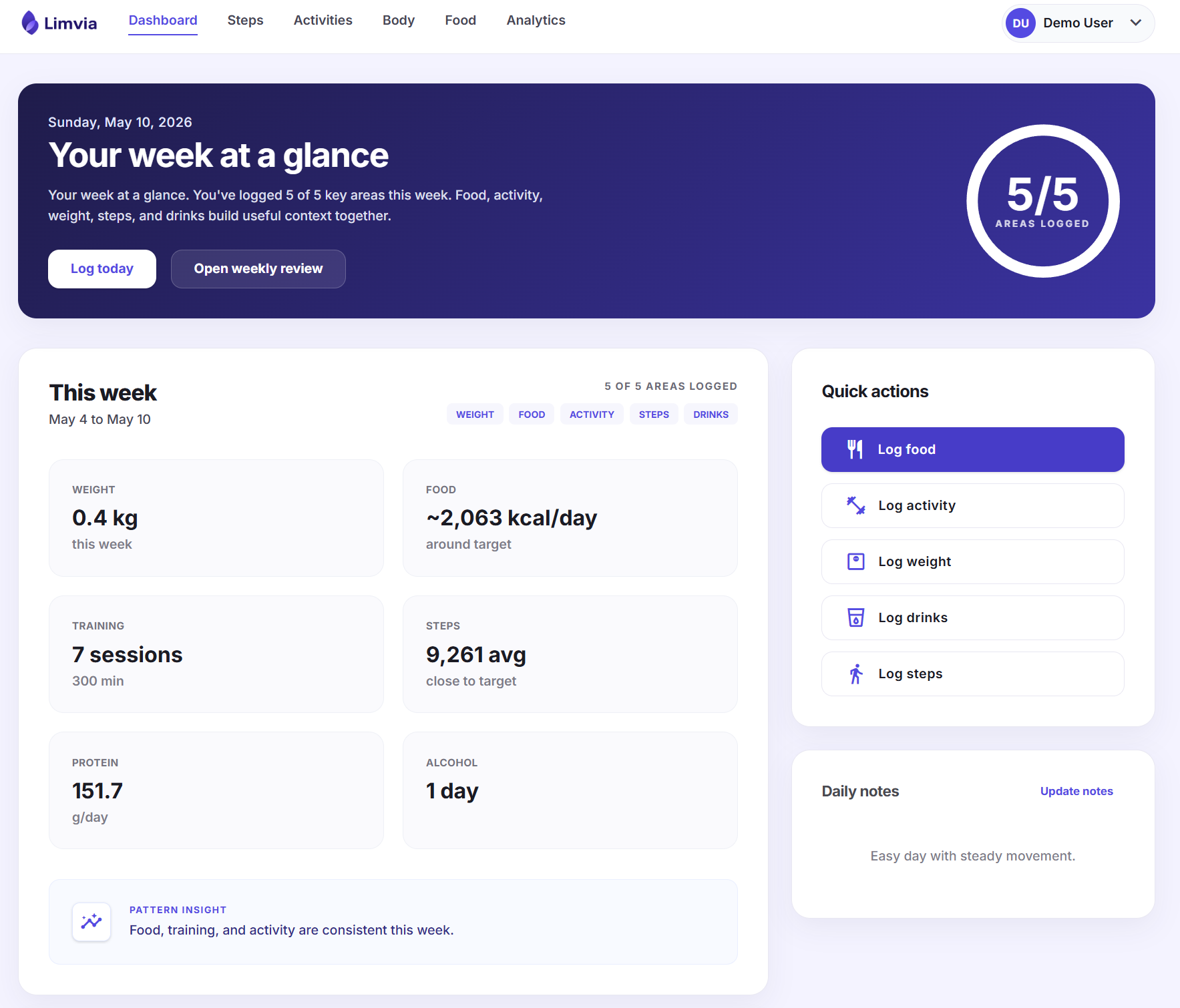
Task: Click the Update notes link
Action: (x=1076, y=791)
